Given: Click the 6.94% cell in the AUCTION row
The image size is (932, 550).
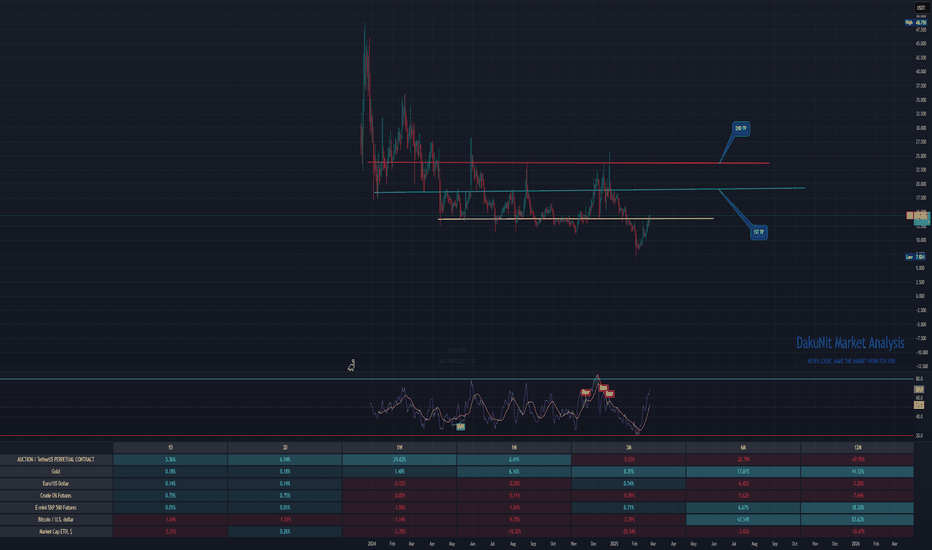Looking at the screenshot, I should (285, 460).
